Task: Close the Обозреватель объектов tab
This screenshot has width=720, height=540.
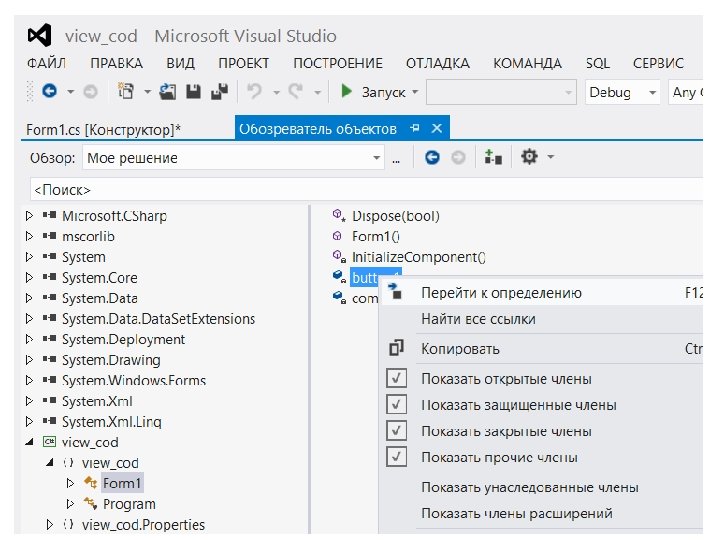Action: (437, 128)
